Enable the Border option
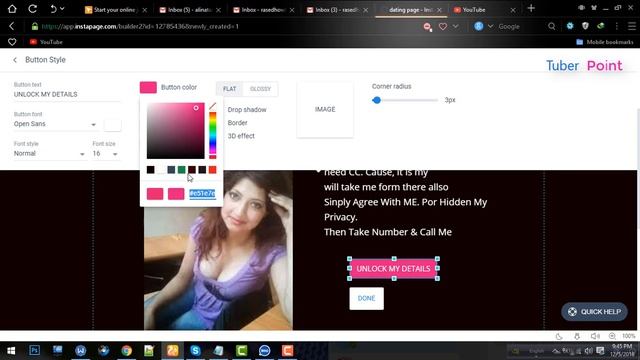This screenshot has height=360, width=640. click(x=238, y=123)
